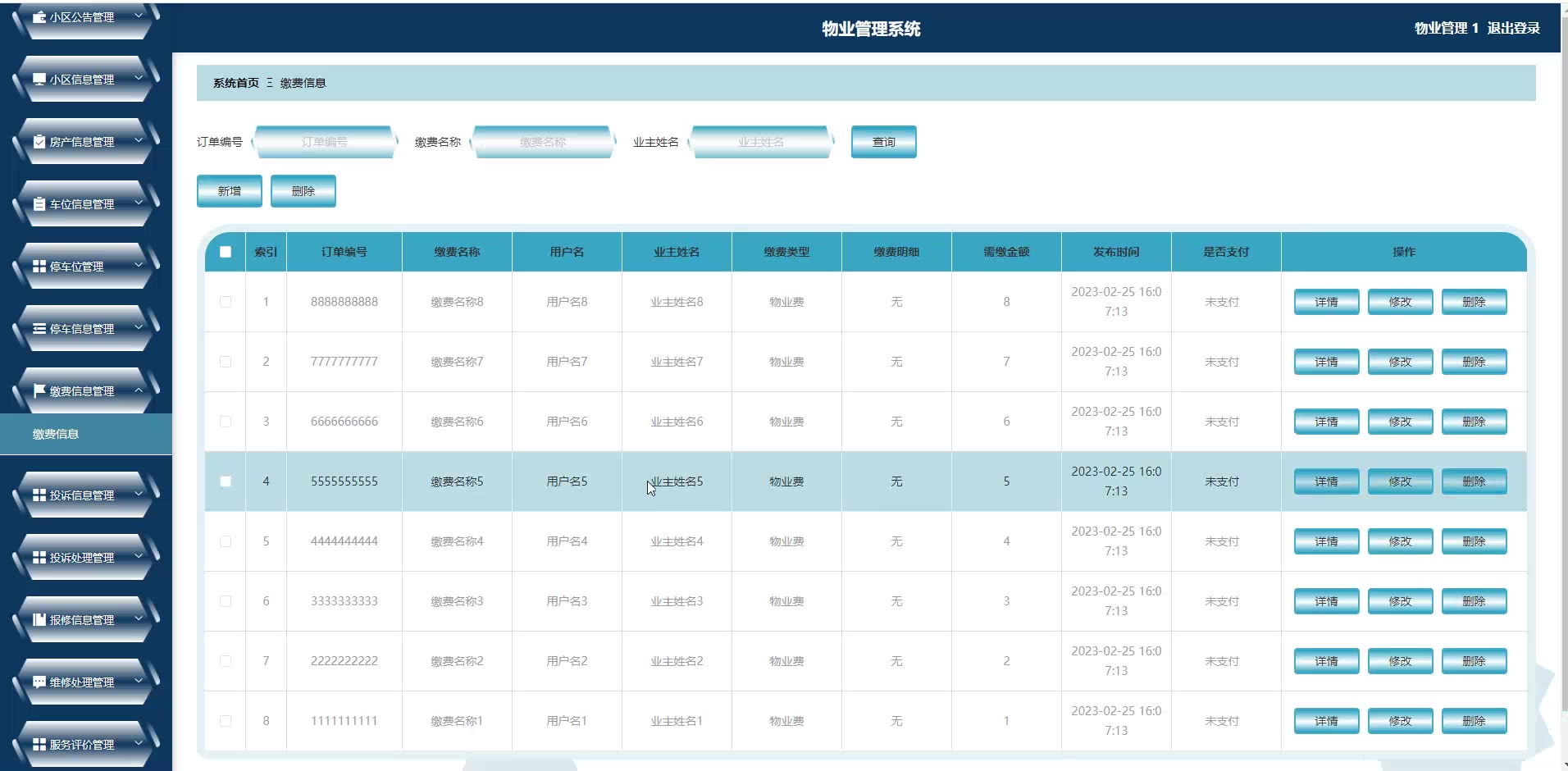Image resolution: width=1568 pixels, height=771 pixels.
Task: Collapse the 缴费信息管理 chevron
Action: coord(139,390)
